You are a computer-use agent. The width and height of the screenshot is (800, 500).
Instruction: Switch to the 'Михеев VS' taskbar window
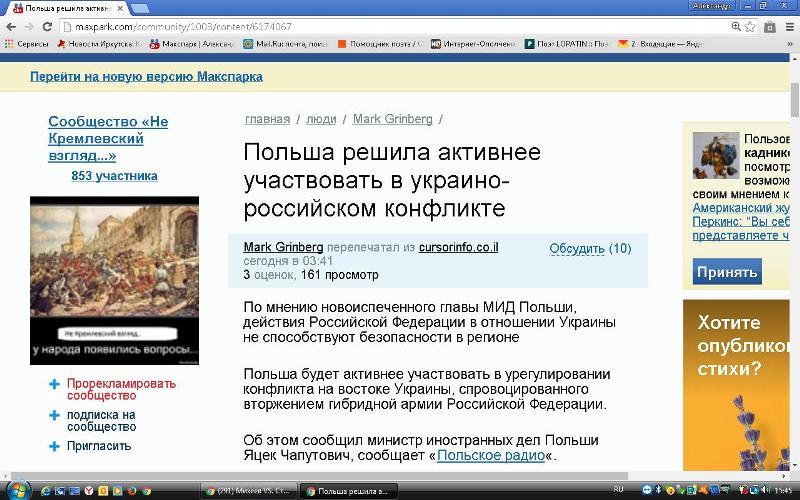point(248,491)
